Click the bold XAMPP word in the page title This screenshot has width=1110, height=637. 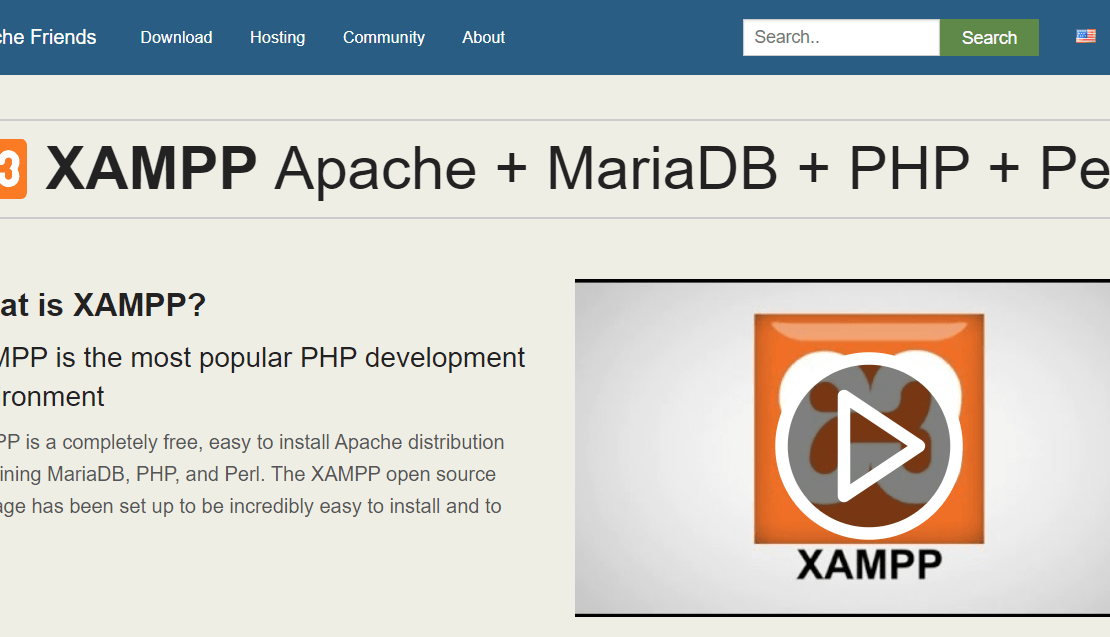(151, 168)
